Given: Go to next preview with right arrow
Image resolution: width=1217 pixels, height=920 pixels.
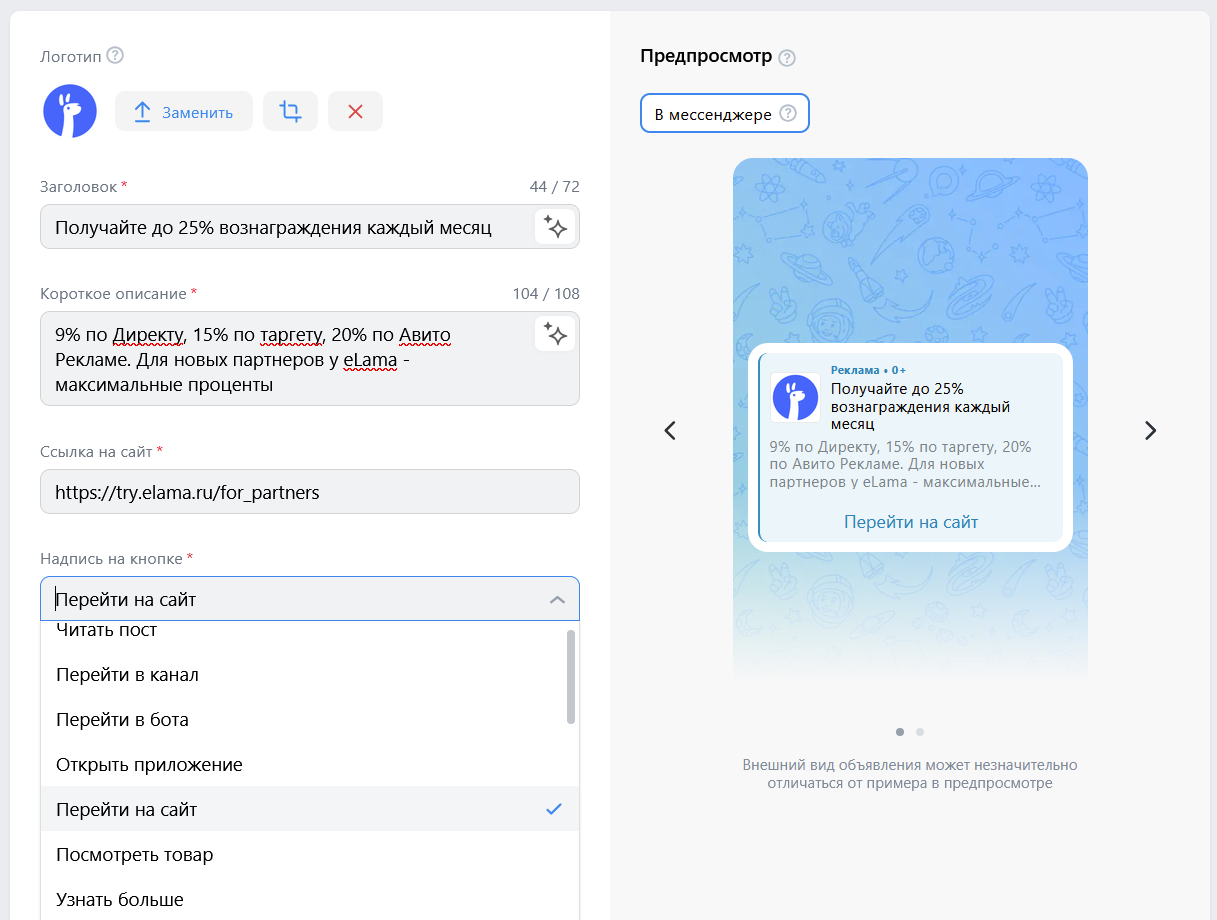Looking at the screenshot, I should pos(1150,430).
